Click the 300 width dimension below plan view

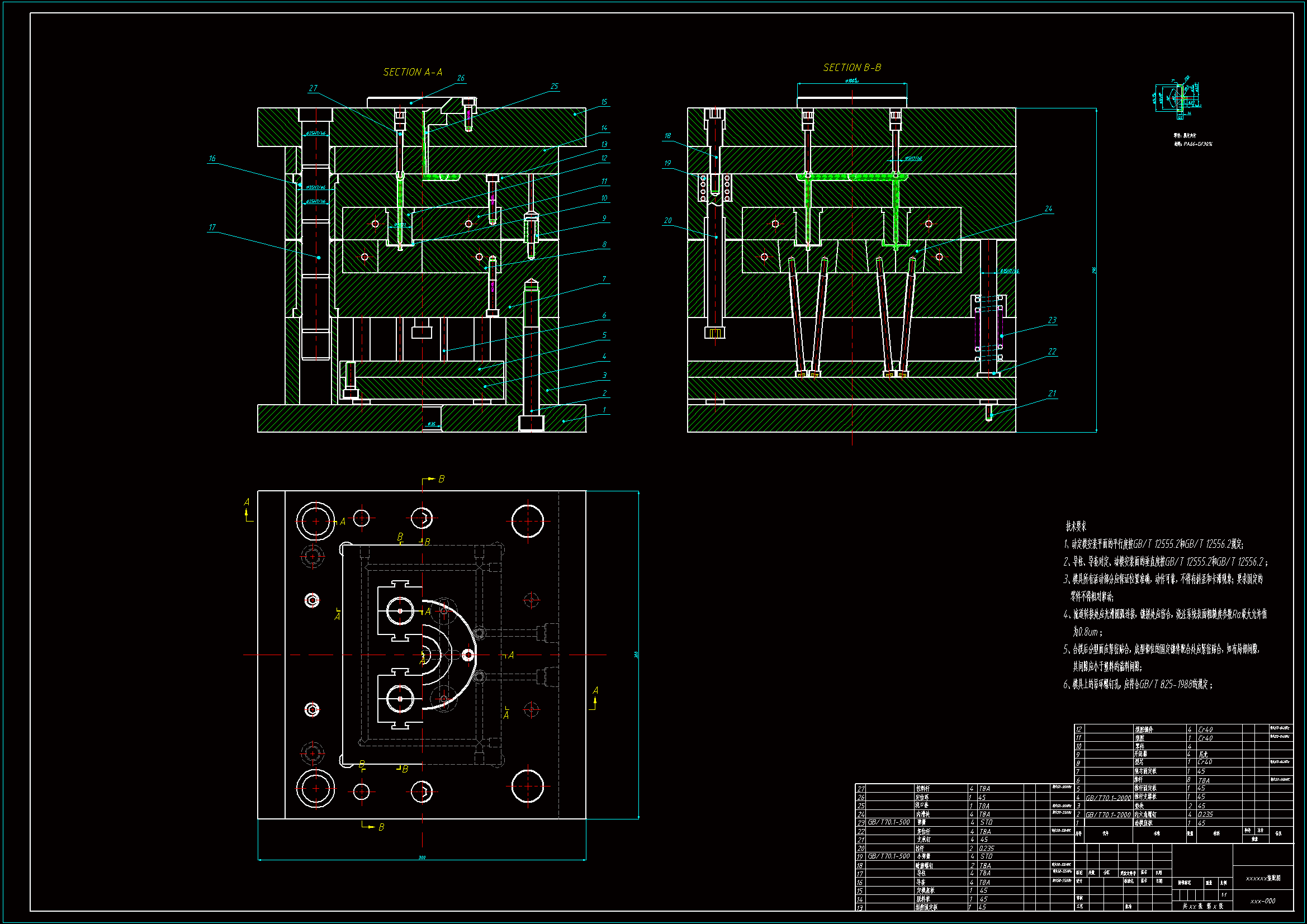tap(422, 857)
